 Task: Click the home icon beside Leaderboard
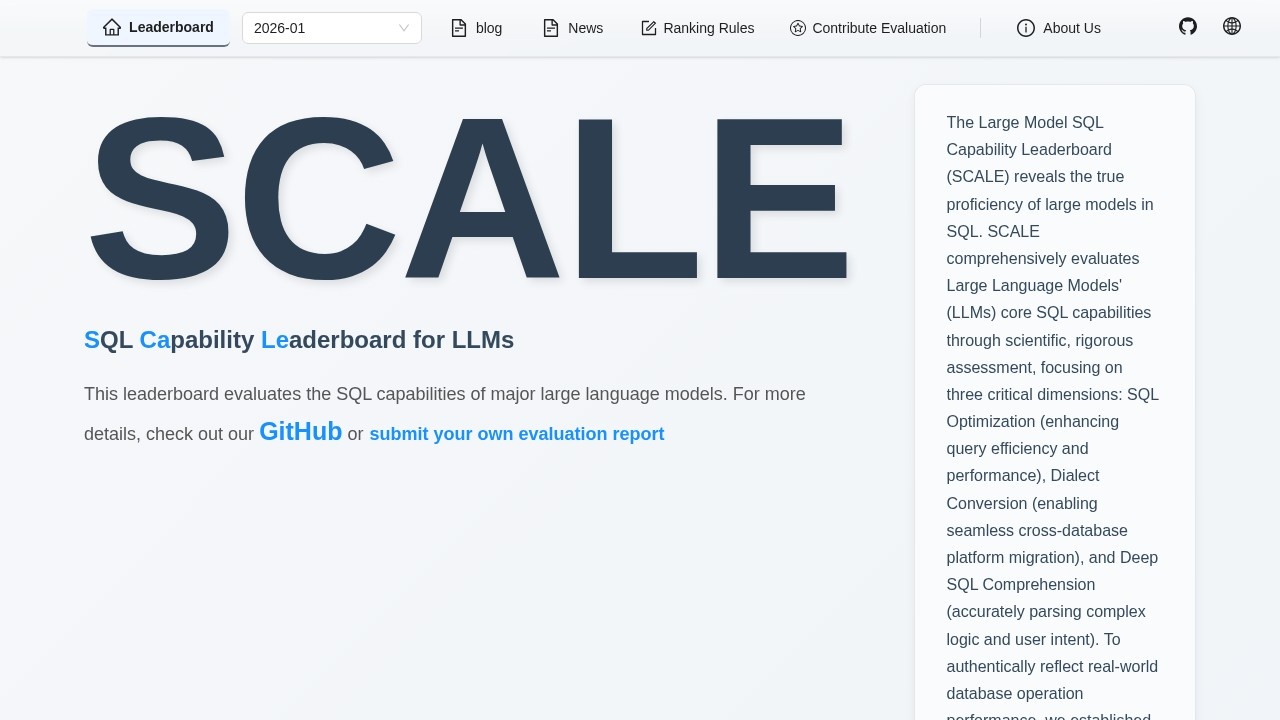(x=112, y=28)
